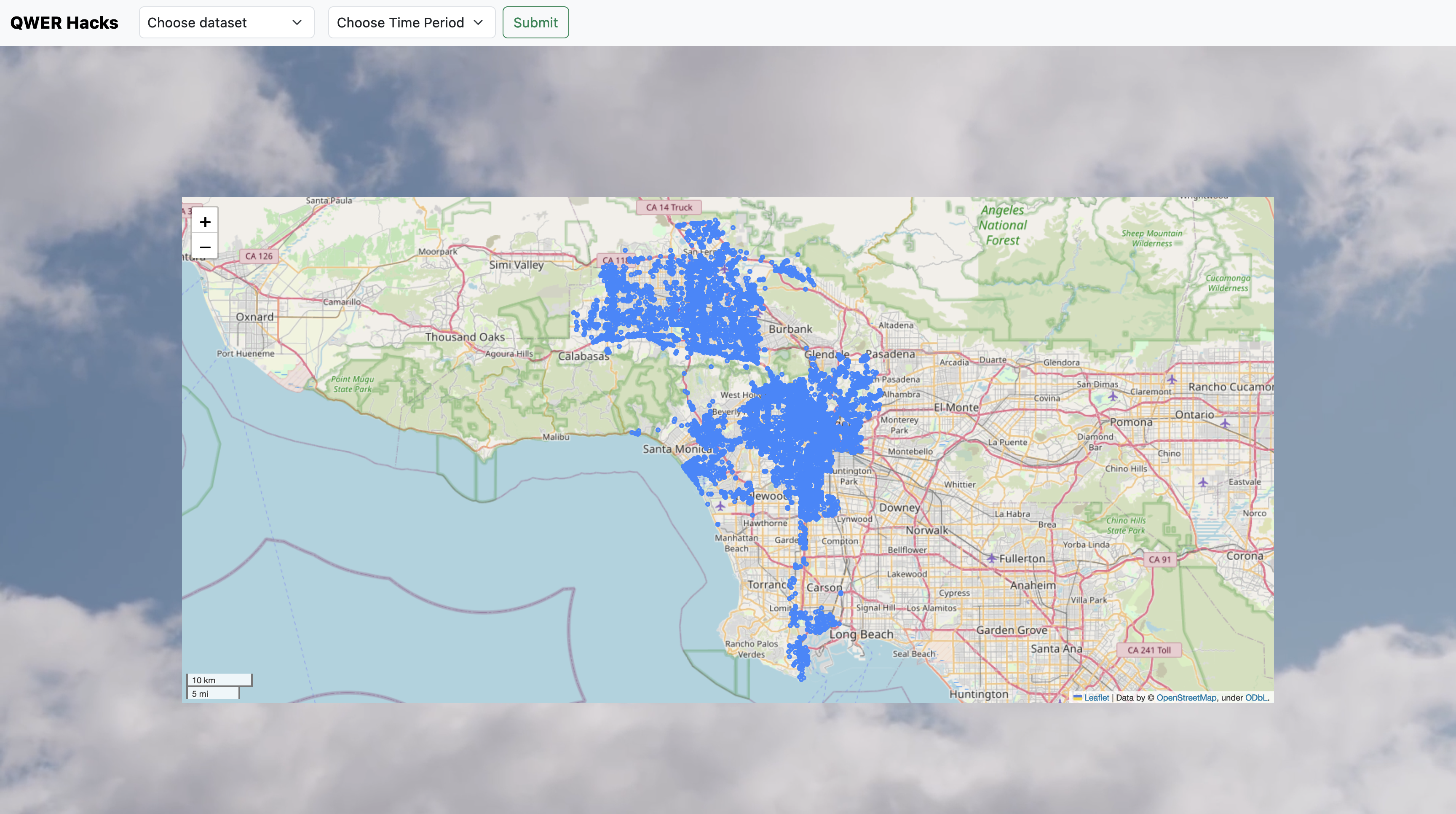Open the Choose Time Period dropdown
1456x814 pixels.
click(x=411, y=23)
